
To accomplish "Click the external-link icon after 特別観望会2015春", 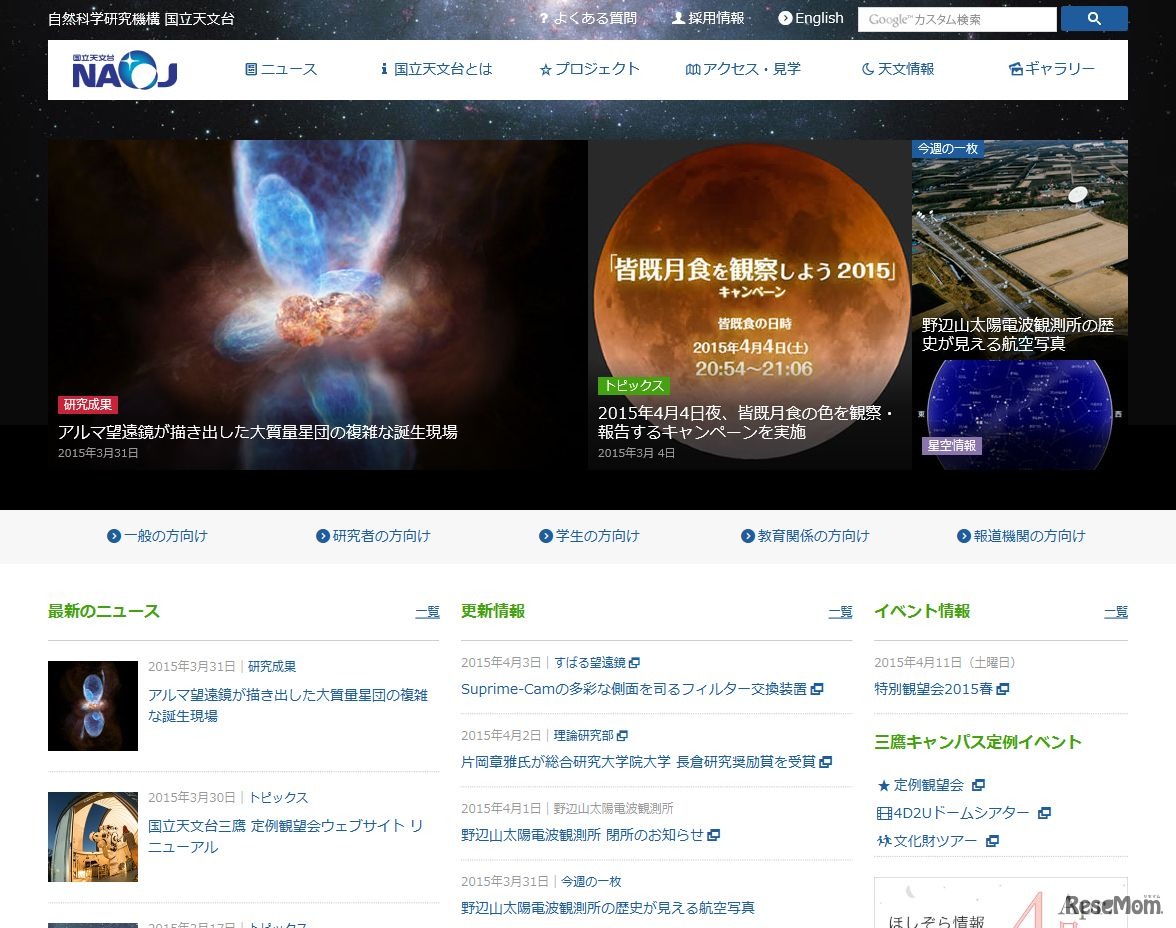I will coord(1003,689).
